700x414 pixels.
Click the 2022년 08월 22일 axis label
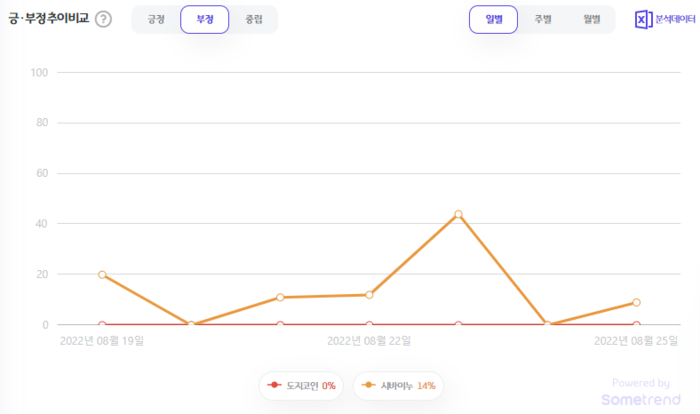[x=369, y=341]
